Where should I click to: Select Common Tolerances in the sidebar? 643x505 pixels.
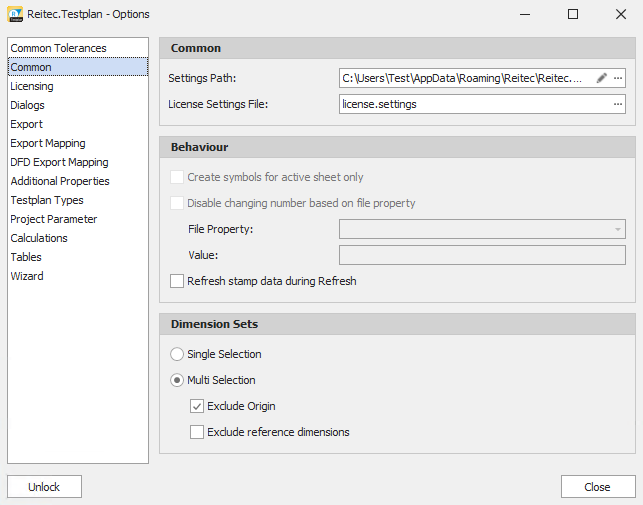[58, 48]
